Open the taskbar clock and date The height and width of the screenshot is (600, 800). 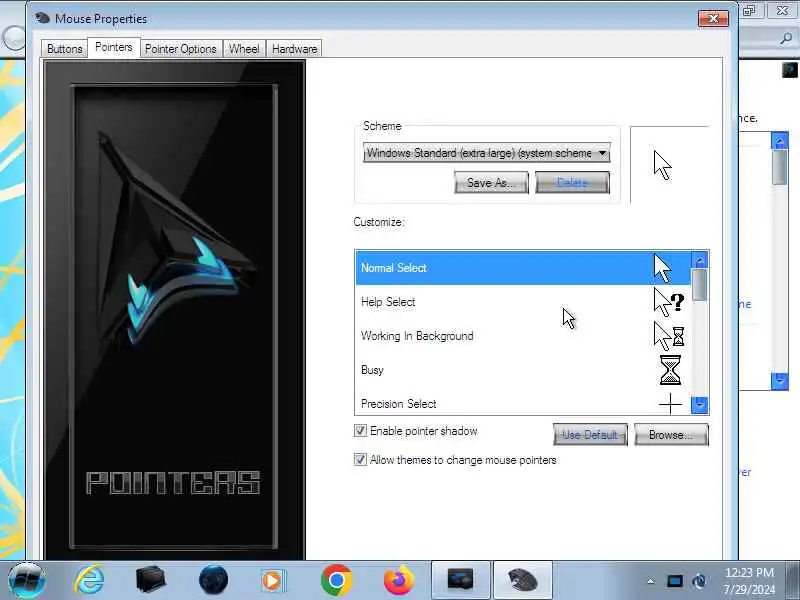point(749,581)
